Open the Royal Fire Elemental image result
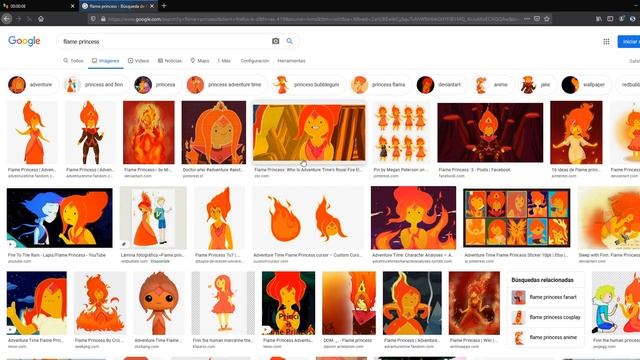 [309, 132]
